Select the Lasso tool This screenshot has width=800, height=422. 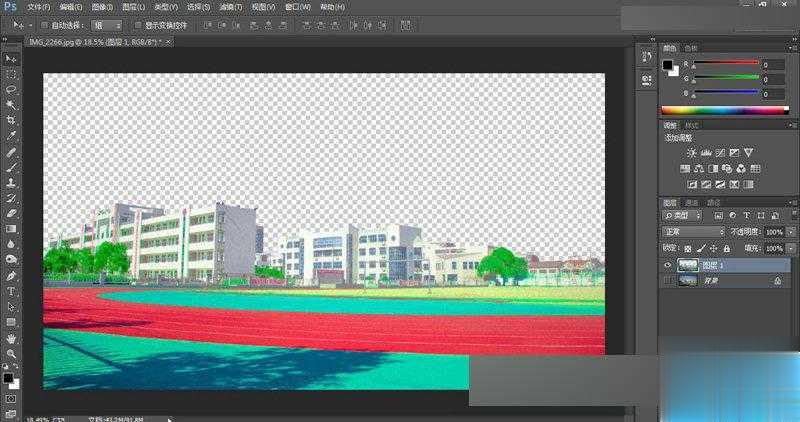click(11, 90)
